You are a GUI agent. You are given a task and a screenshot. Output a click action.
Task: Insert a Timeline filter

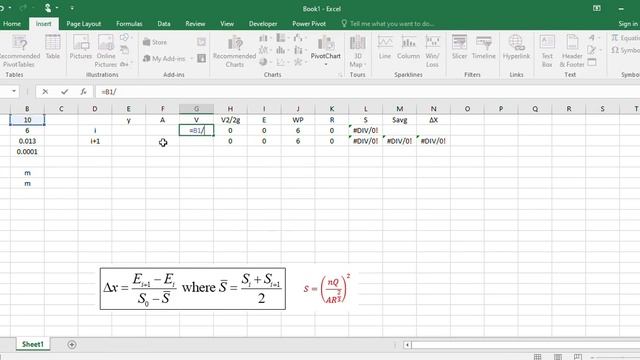(484, 47)
